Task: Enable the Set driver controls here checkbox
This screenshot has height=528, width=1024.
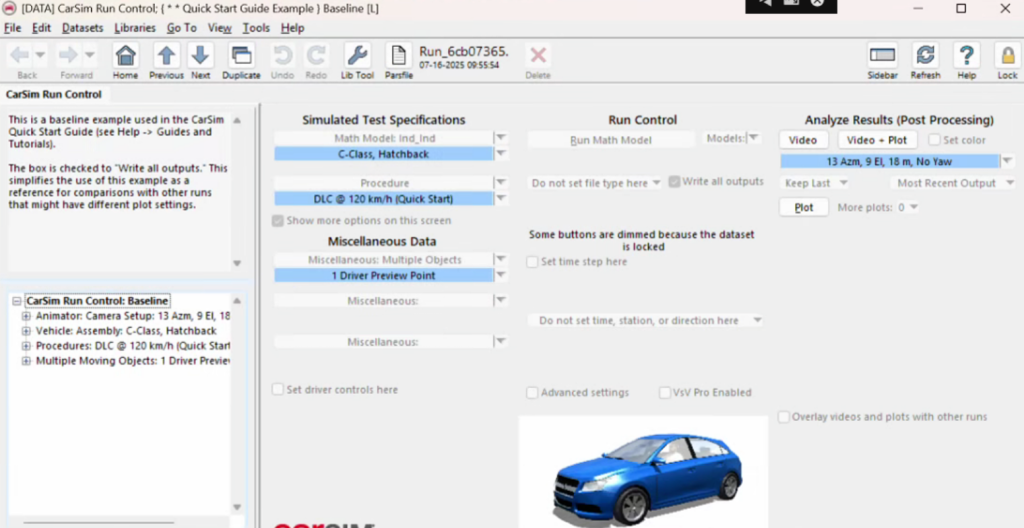Action: click(x=278, y=390)
